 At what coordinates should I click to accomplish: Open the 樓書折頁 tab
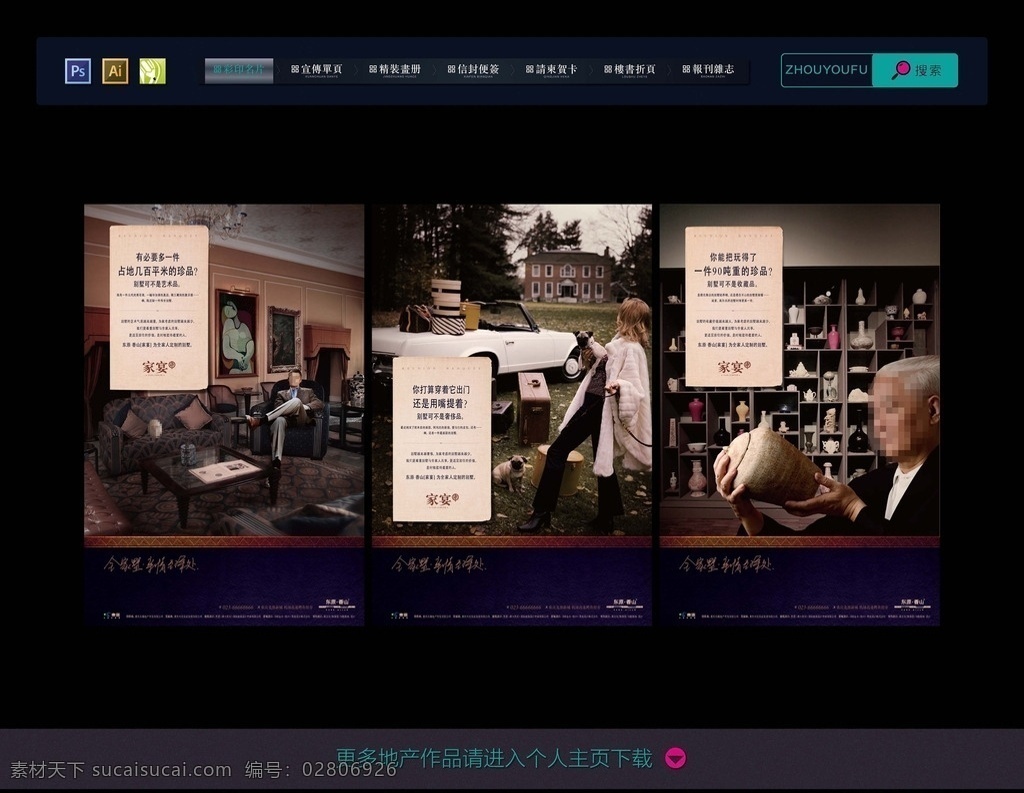pos(630,70)
